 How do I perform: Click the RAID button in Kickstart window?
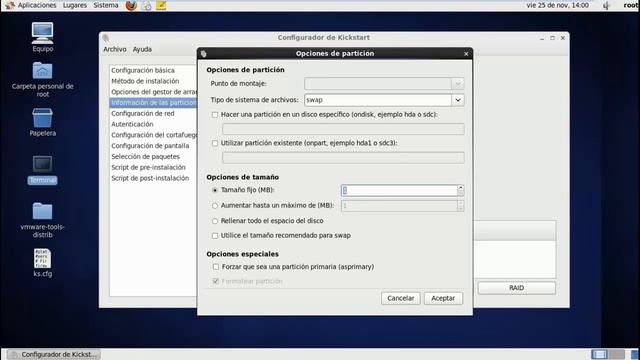tap(516, 288)
